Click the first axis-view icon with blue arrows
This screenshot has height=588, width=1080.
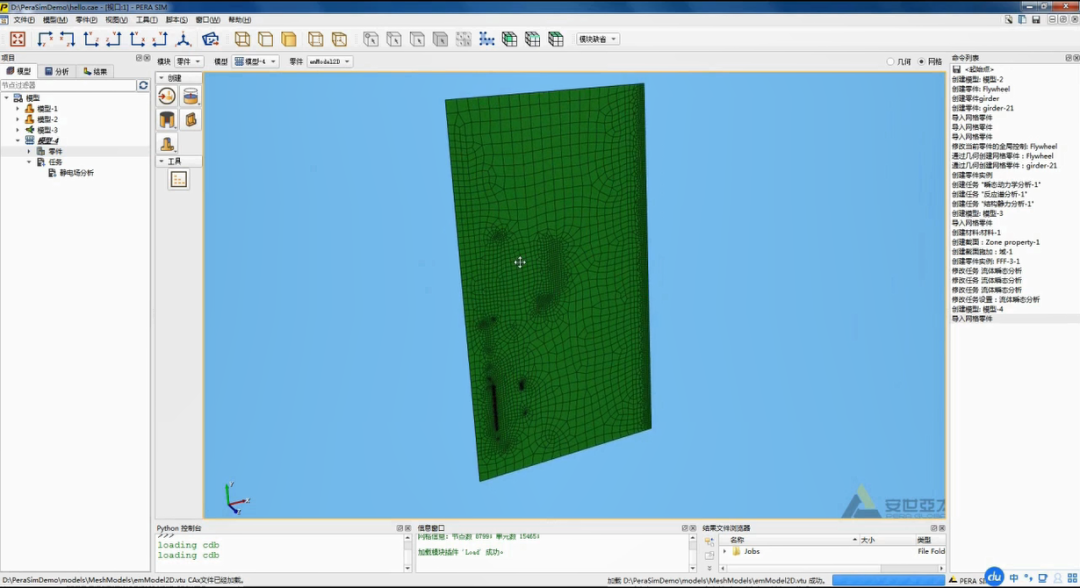click(x=45, y=39)
